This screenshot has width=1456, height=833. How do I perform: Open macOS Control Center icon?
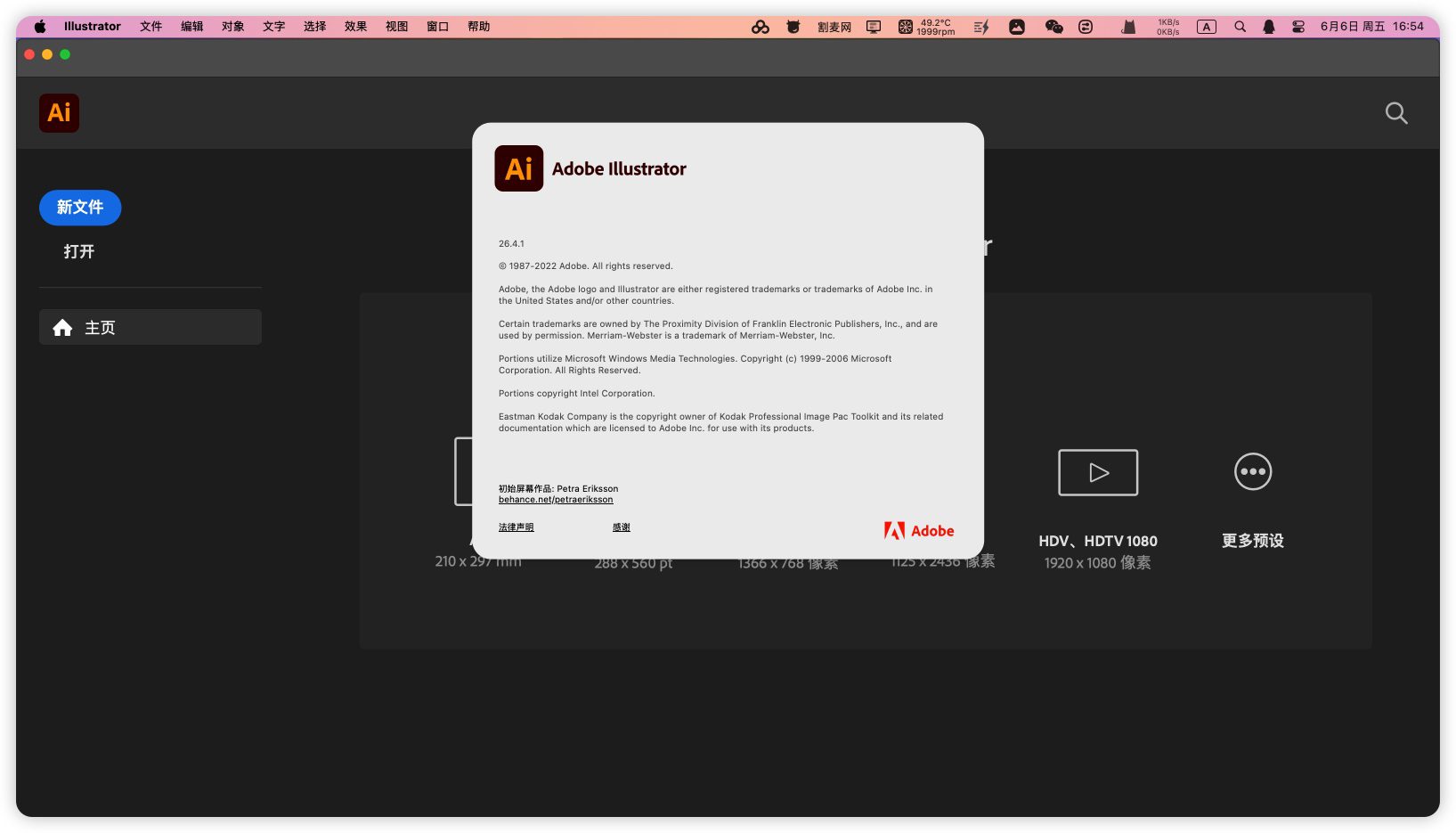coord(1297,27)
